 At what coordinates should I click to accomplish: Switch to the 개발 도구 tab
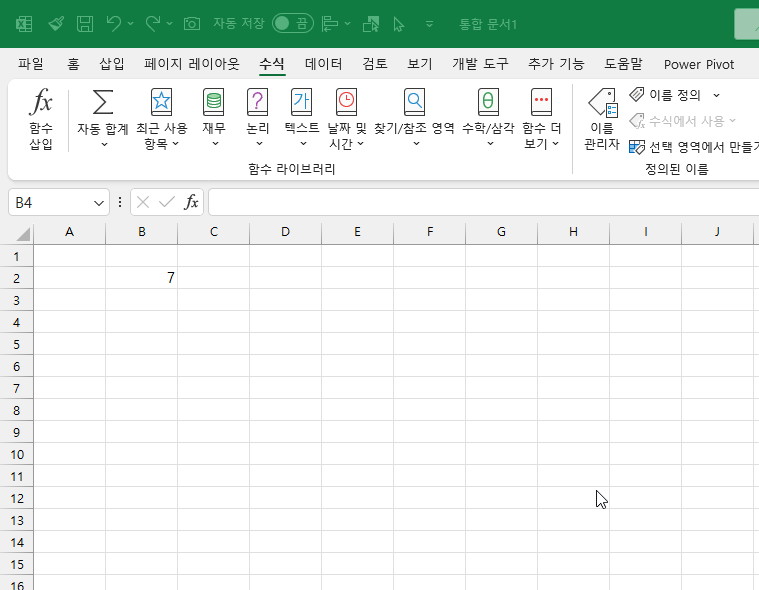click(x=480, y=64)
